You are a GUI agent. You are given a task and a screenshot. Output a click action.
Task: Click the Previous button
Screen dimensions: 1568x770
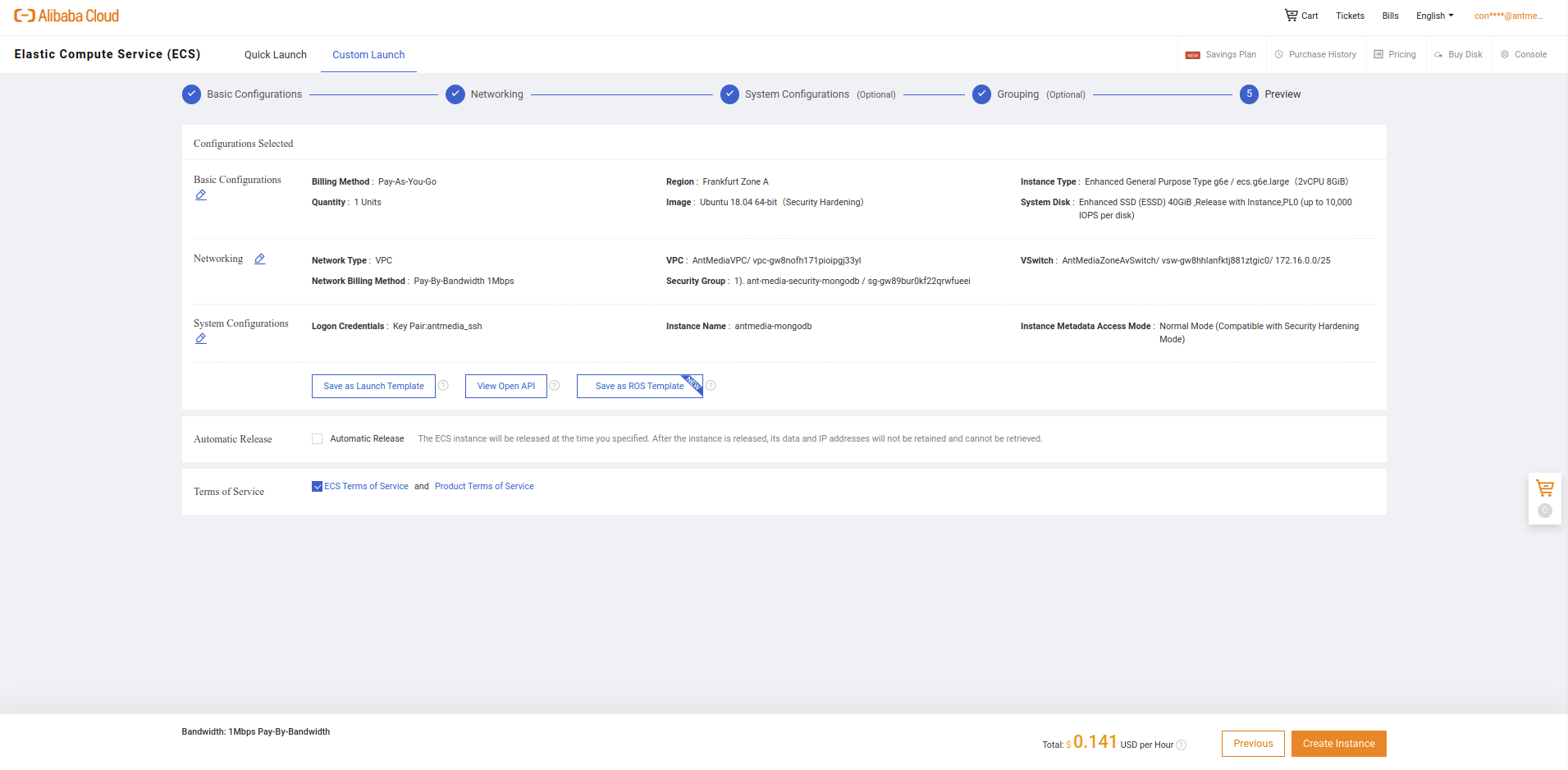[1253, 744]
